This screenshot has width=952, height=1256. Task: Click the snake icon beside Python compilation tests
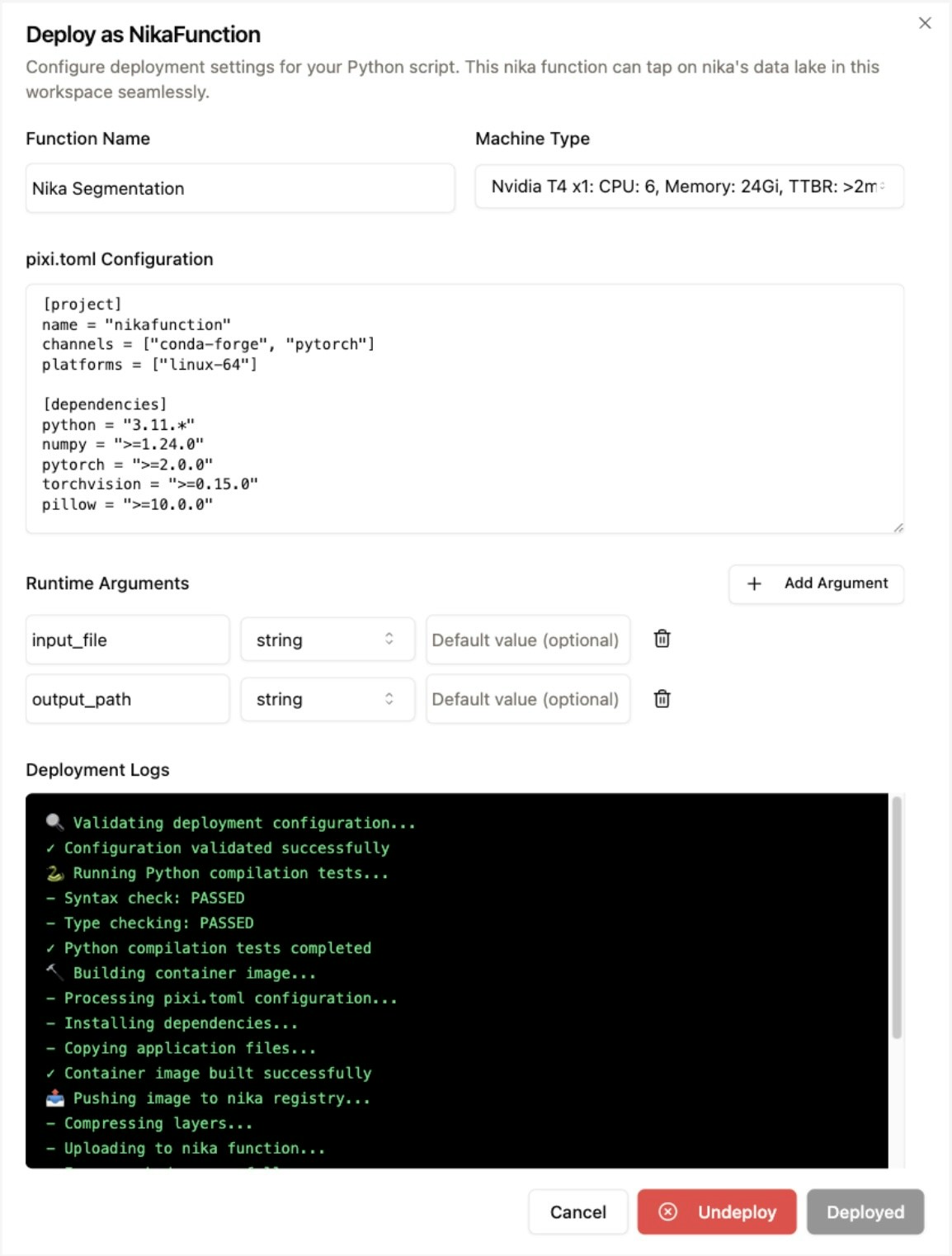[54, 872]
